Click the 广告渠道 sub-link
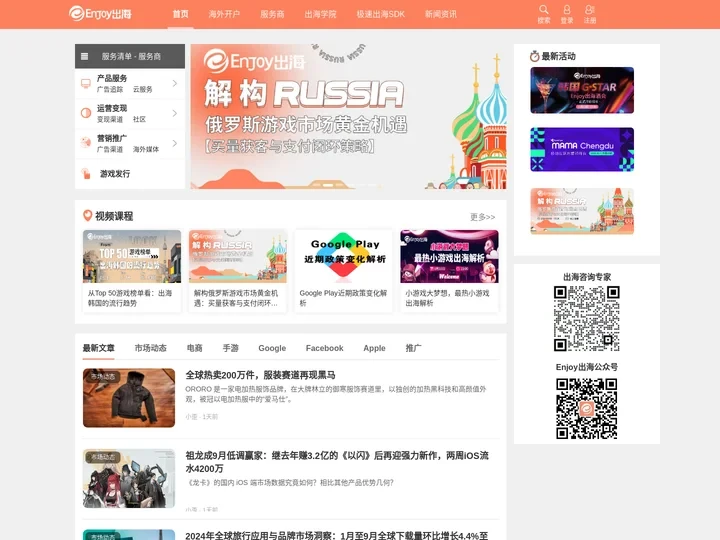 click(110, 149)
